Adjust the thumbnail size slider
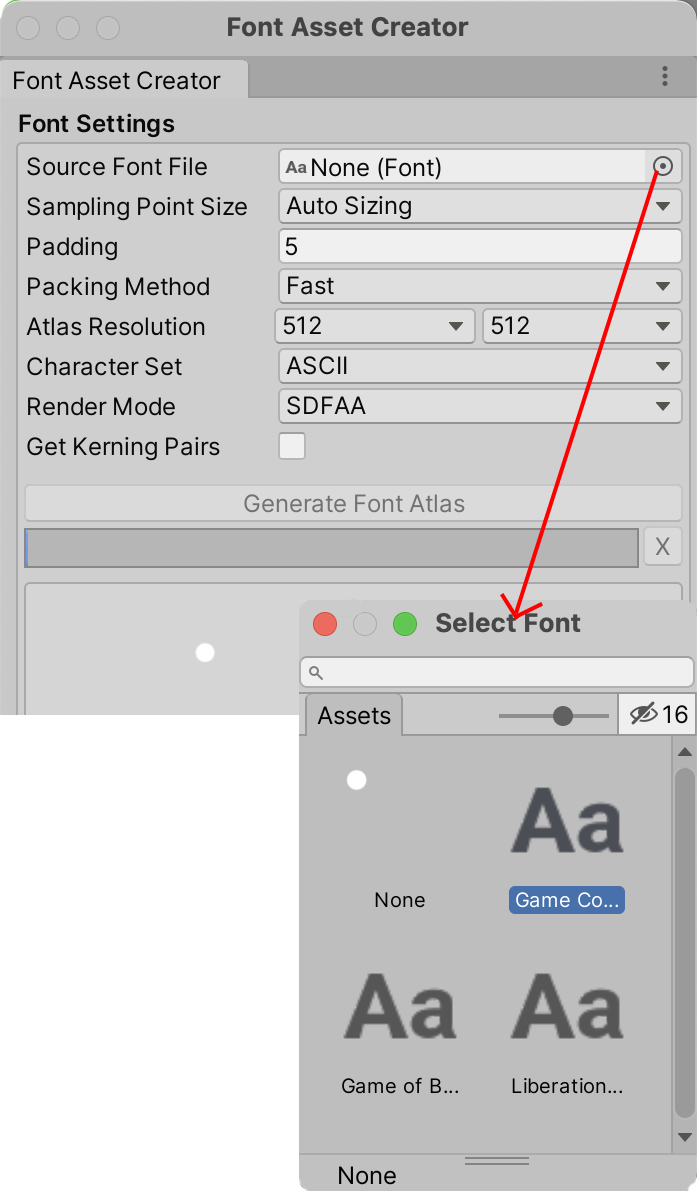This screenshot has height=1191, width=697. (x=562, y=716)
